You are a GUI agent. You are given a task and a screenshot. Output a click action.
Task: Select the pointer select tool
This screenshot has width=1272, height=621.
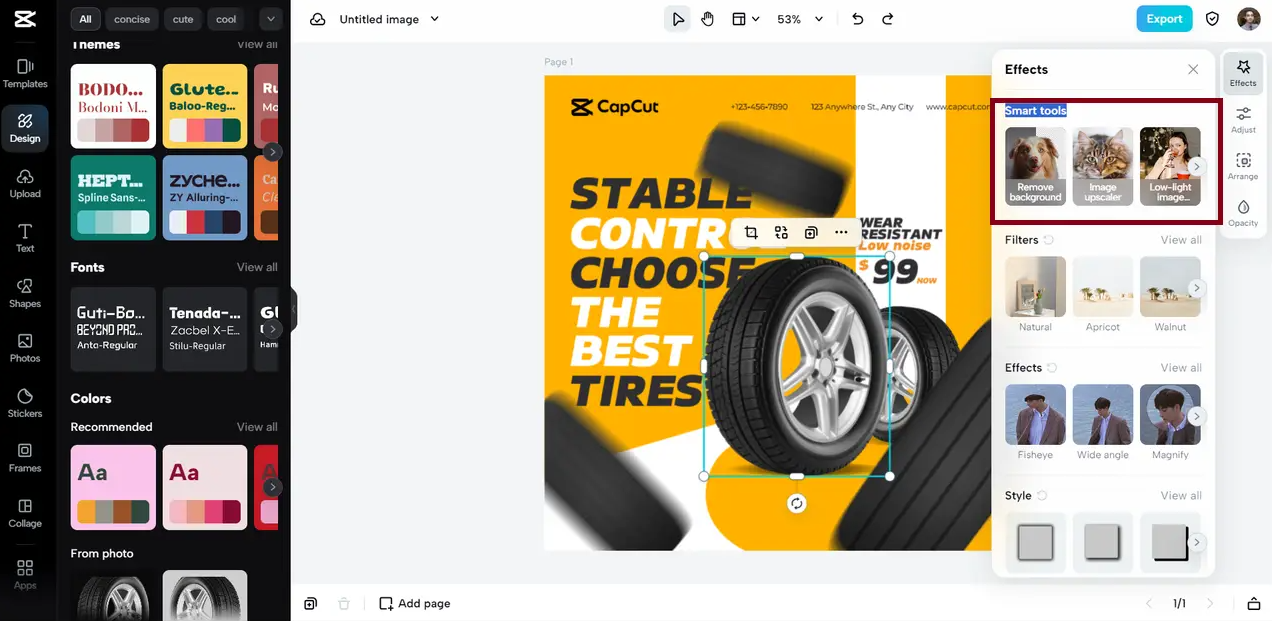tap(678, 19)
